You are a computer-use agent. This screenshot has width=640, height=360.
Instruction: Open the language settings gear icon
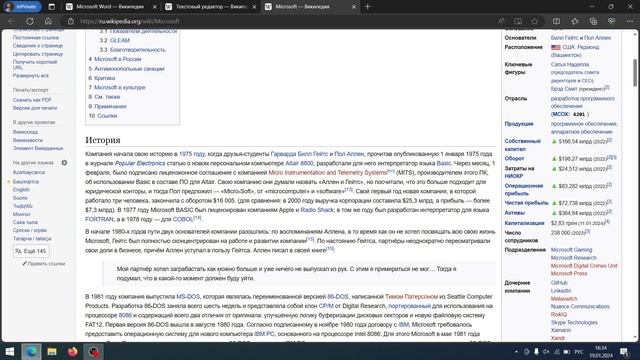[x=64, y=162]
